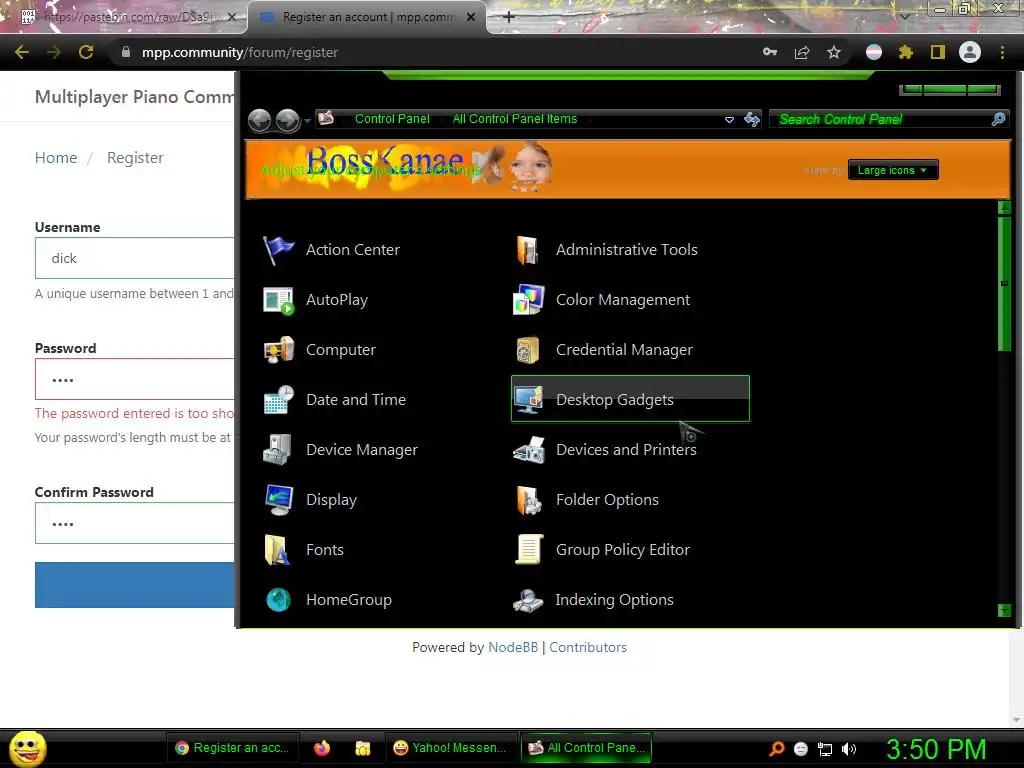The image size is (1024, 768).
Task: Refresh the Control Panel address bar
Action: [752, 119]
